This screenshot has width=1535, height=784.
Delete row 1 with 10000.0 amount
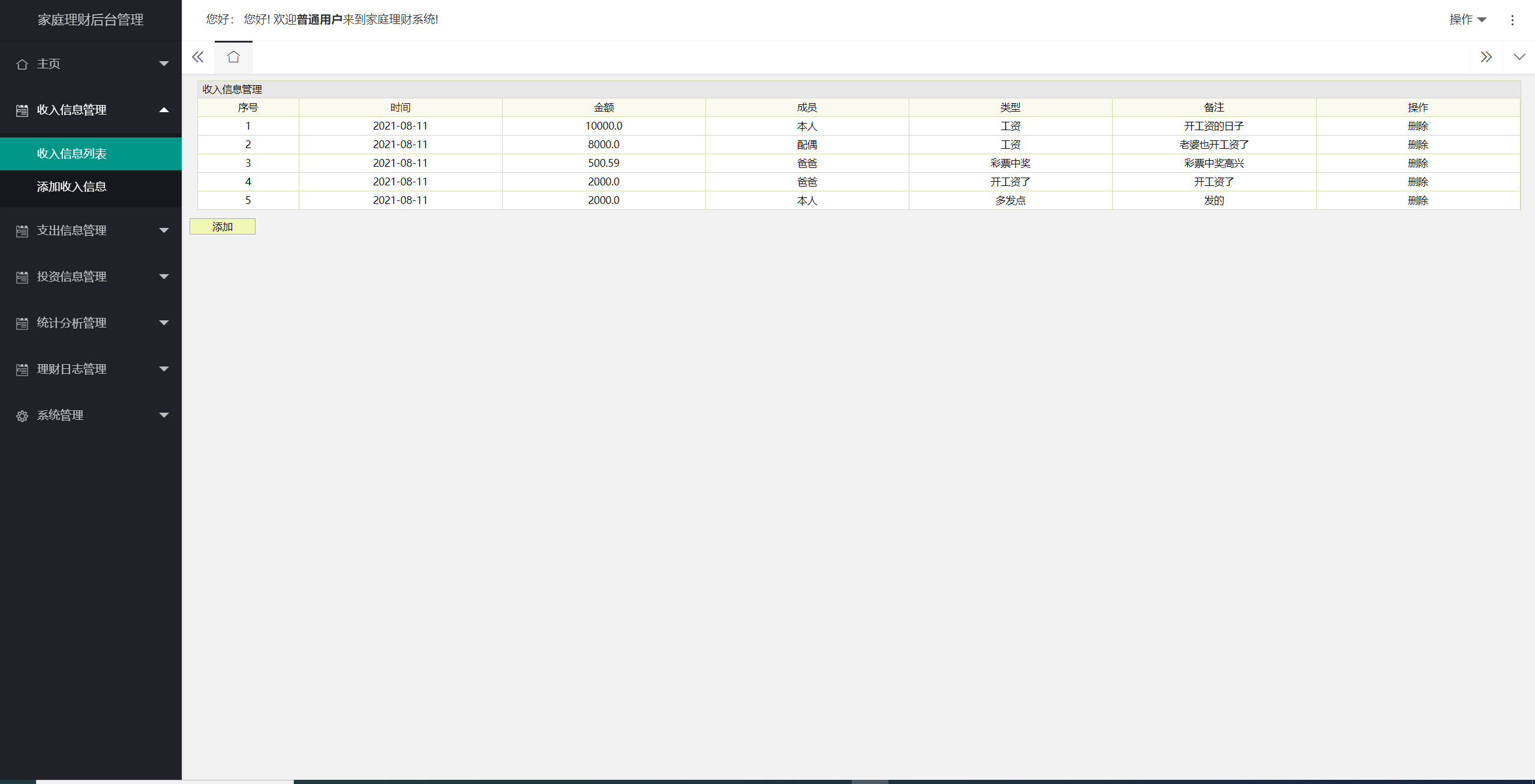pos(1417,126)
